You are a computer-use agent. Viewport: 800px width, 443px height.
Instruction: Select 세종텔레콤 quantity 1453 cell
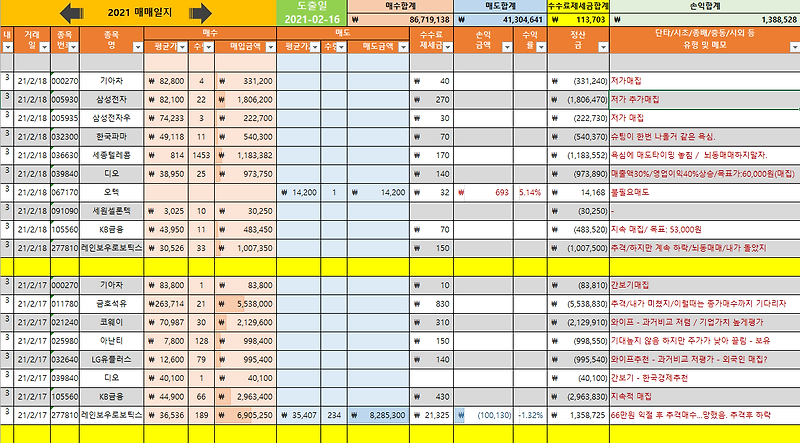point(202,155)
